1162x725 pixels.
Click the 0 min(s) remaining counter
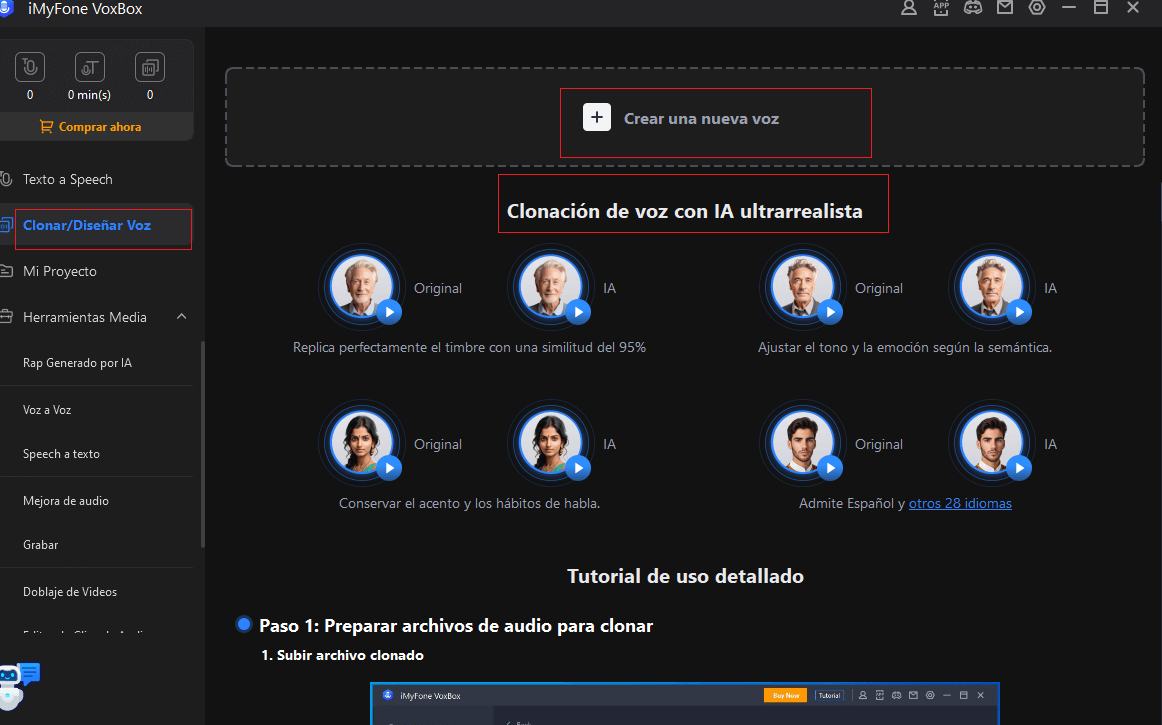[x=90, y=95]
